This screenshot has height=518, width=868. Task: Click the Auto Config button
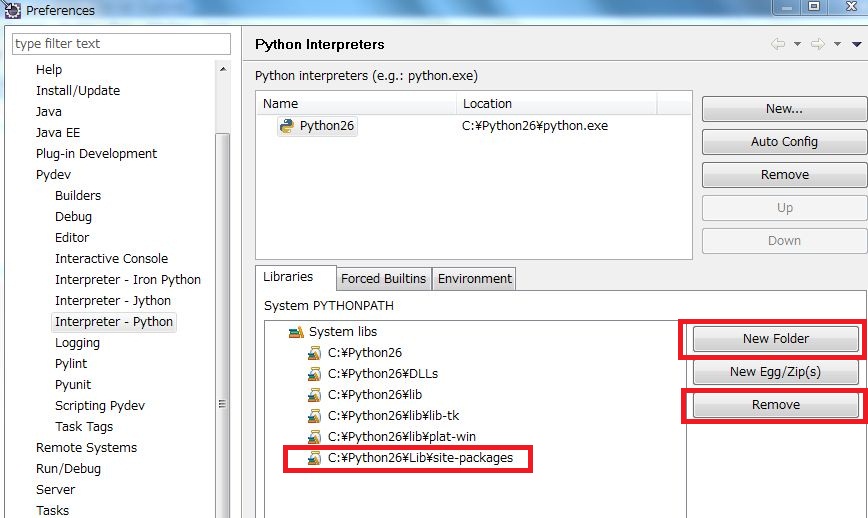pos(784,142)
